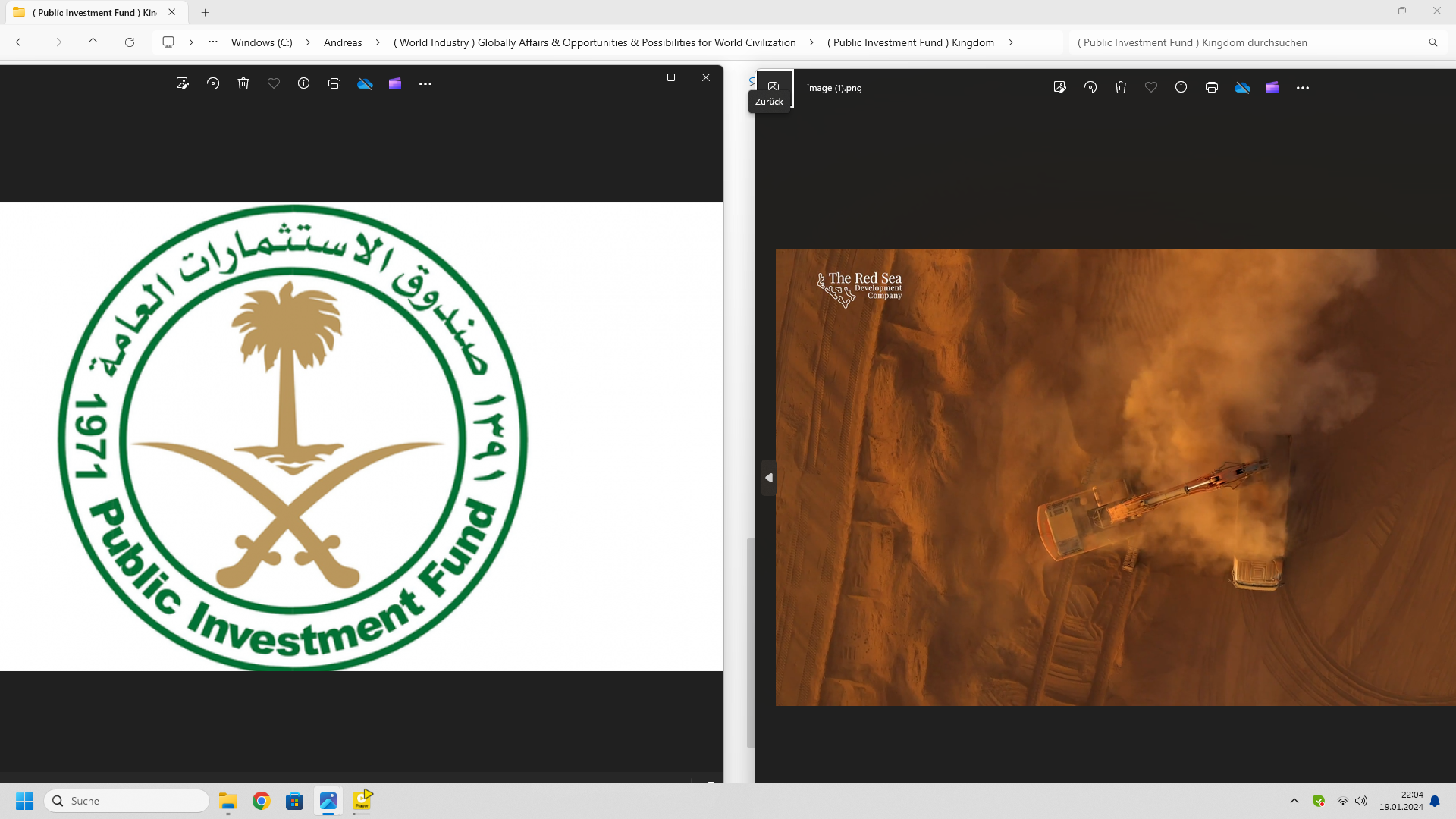The width and height of the screenshot is (1456, 819).
Task: Click OneDrive cloud icon in left Photos window
Action: (x=365, y=83)
